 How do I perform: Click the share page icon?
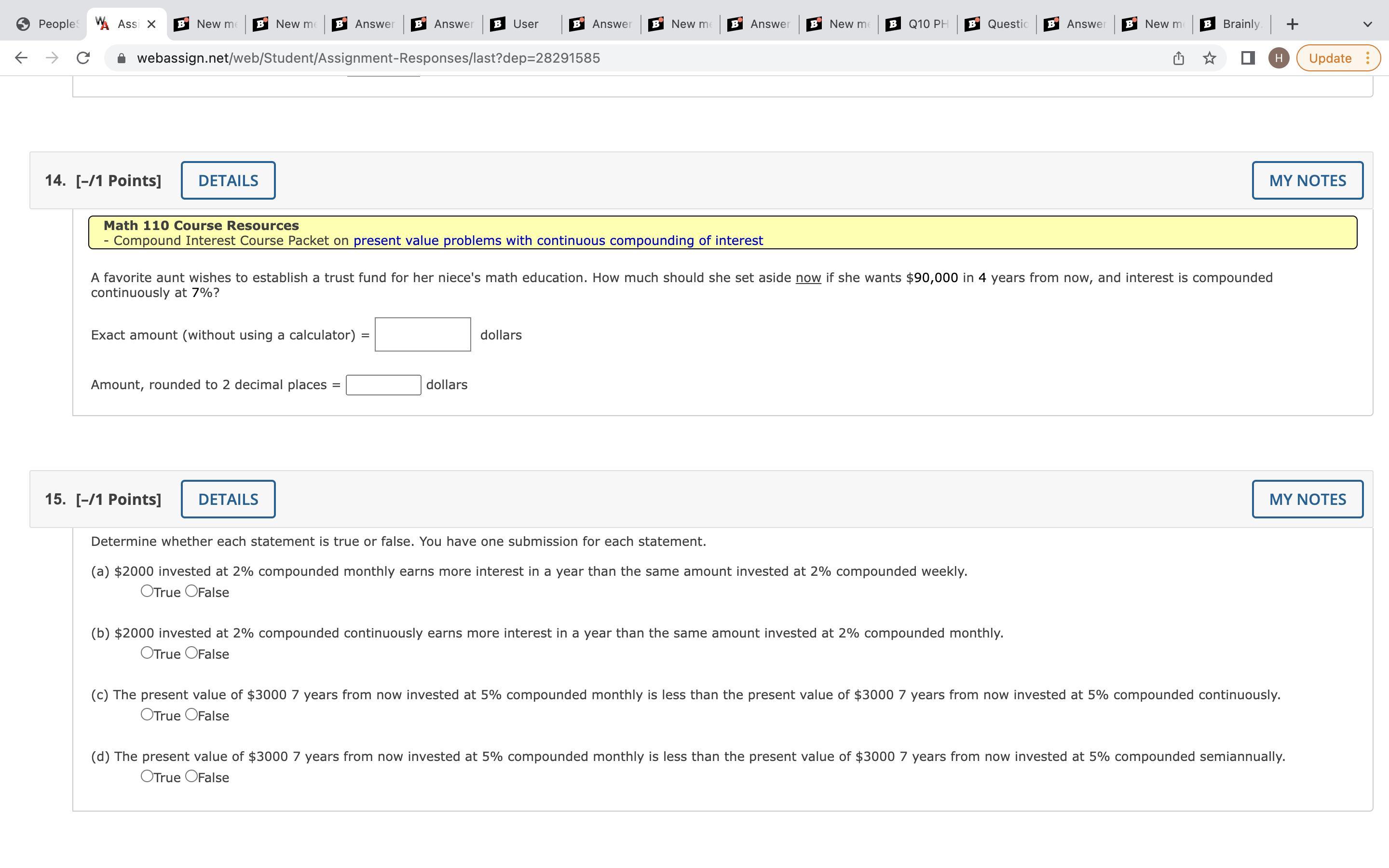(1178, 58)
